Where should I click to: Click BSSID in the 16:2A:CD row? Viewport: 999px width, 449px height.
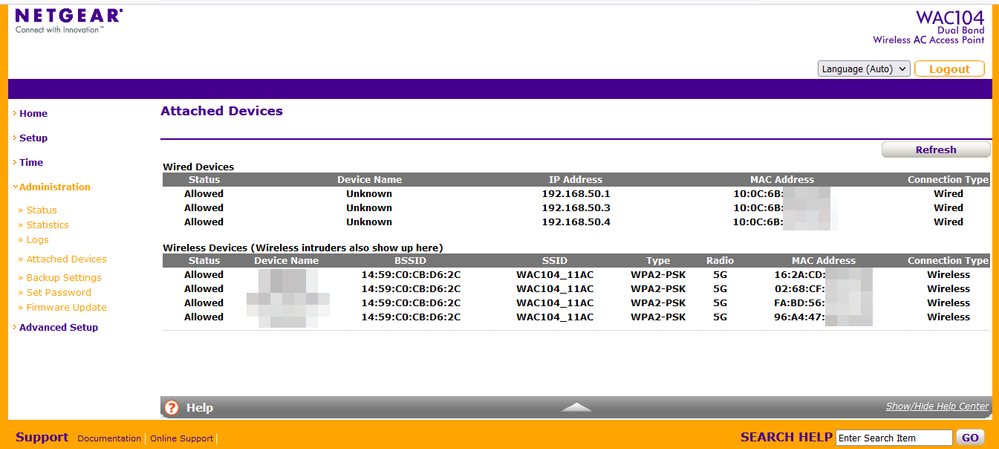(x=410, y=274)
